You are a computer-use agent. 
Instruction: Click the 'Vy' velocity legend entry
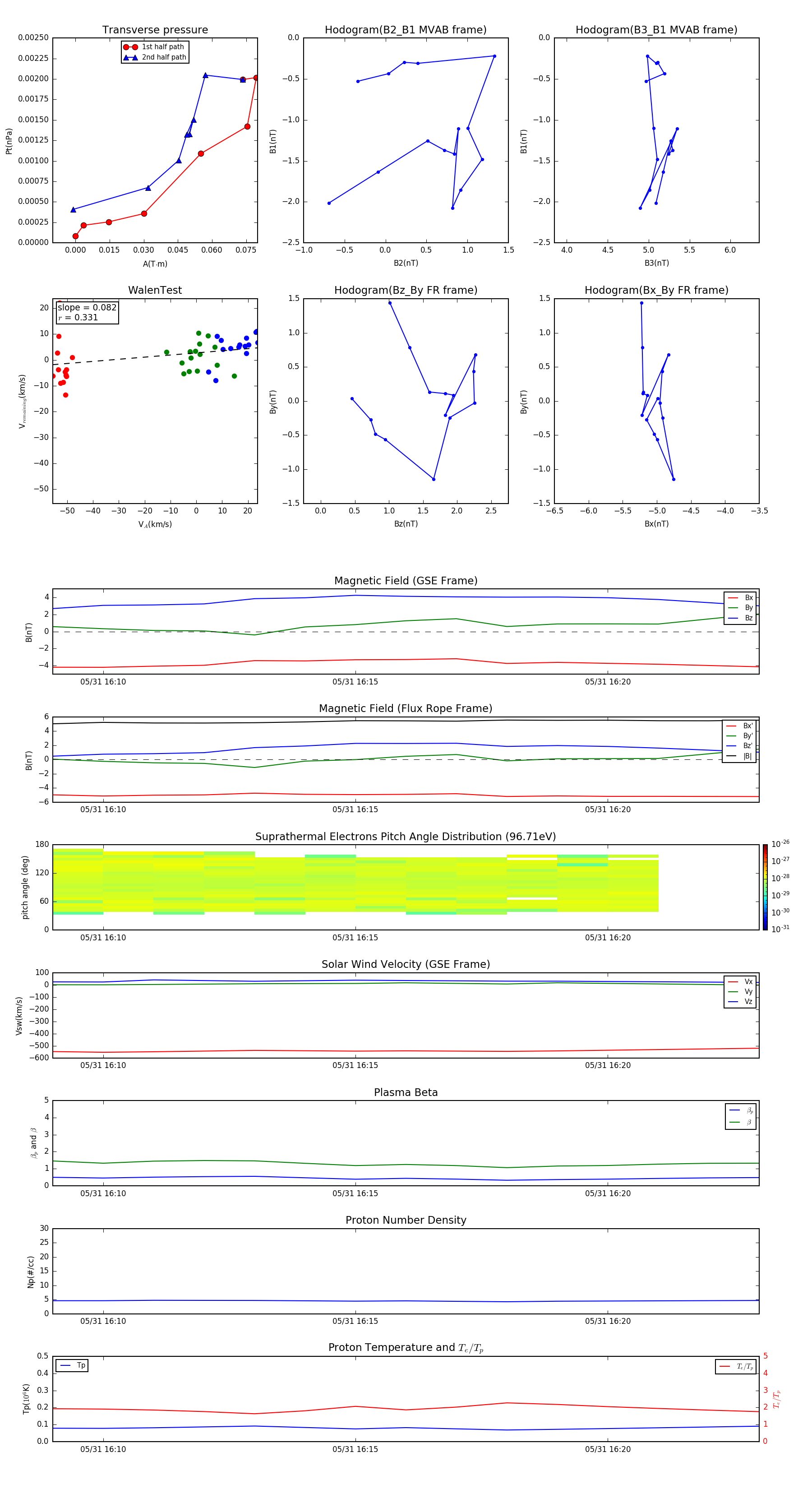740,992
